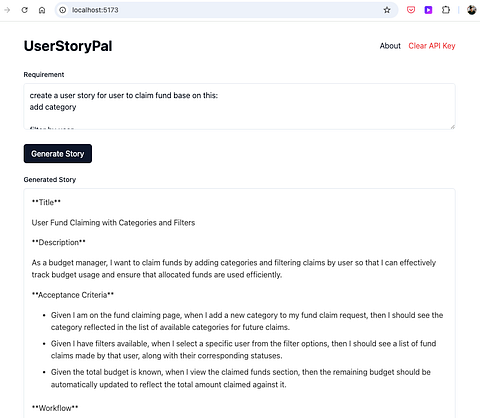Click the Requirement textarea resize handle
Viewport: 480px width, 418px height.
click(453, 127)
